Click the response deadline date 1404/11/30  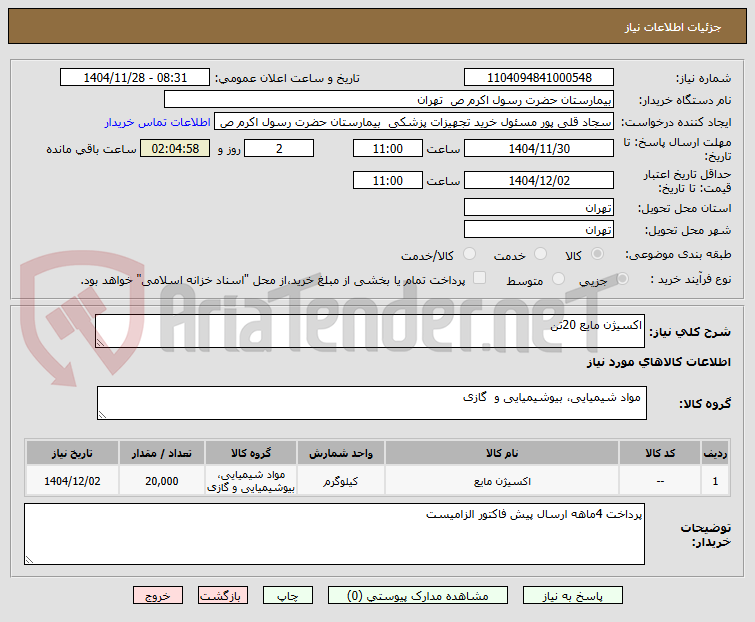pyautogui.click(x=539, y=148)
